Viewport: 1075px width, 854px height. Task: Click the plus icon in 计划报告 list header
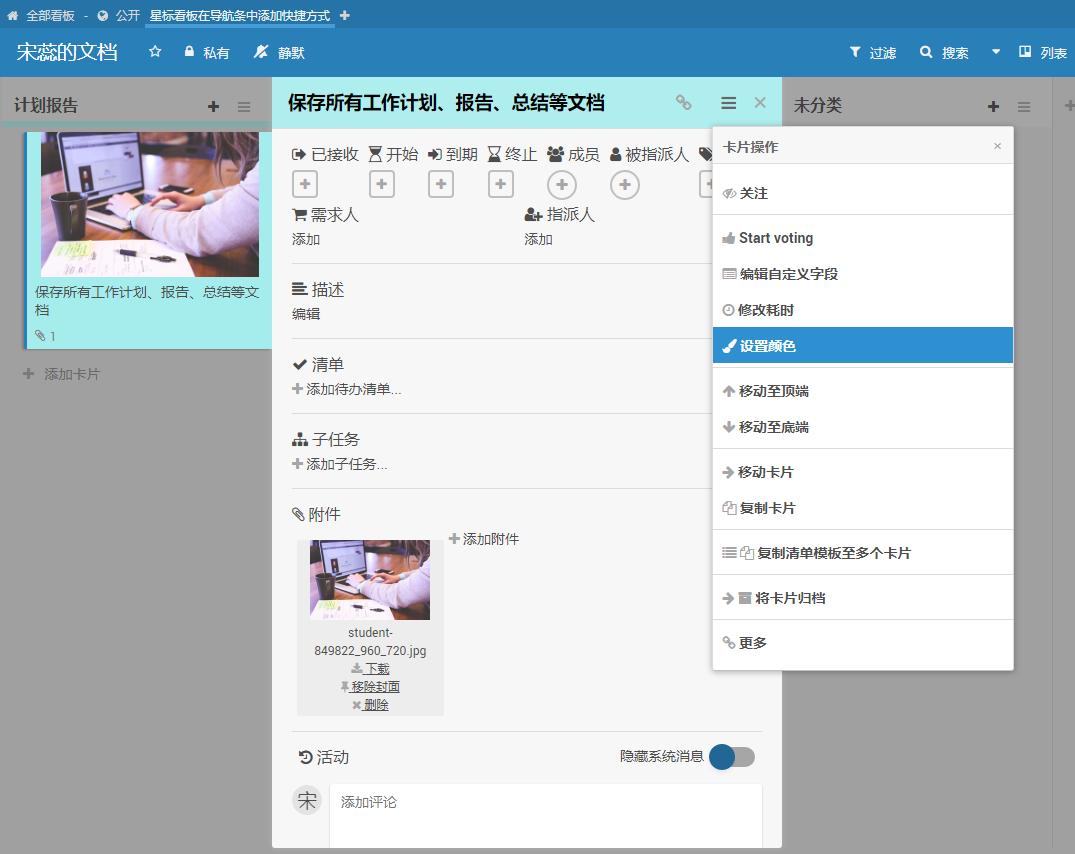[213, 106]
